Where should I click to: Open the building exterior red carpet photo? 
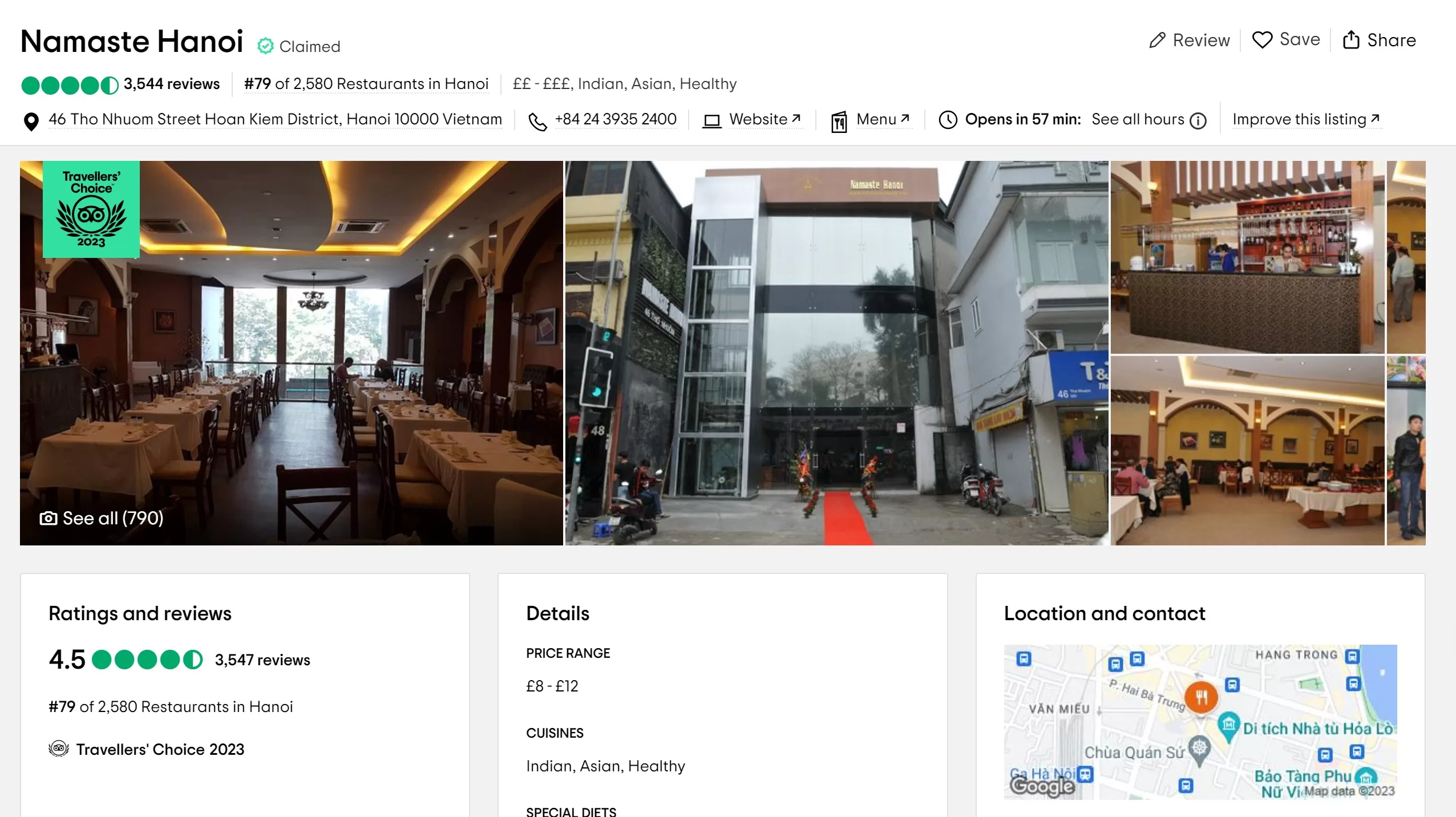[x=836, y=353]
